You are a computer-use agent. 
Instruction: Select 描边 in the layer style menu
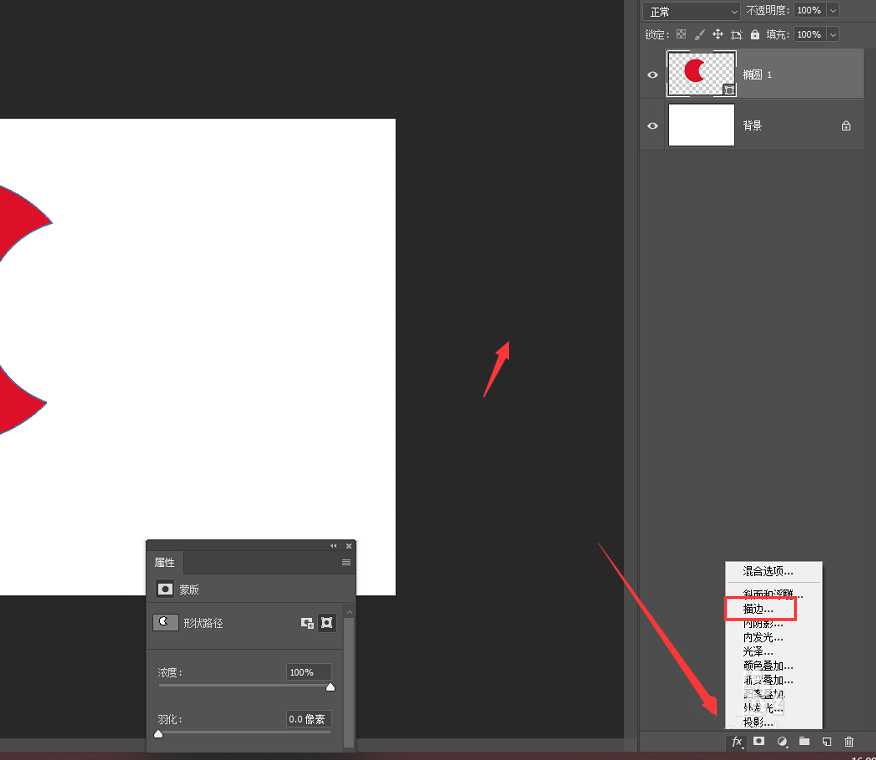pos(759,609)
